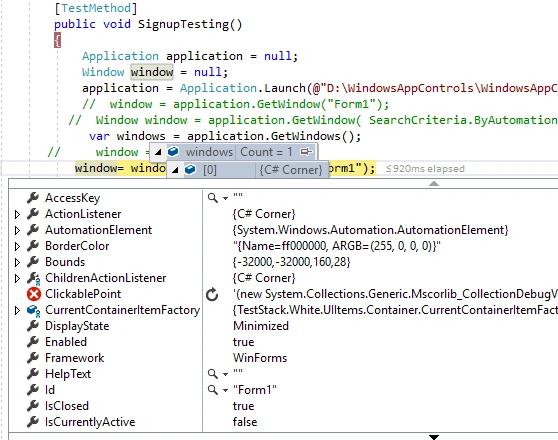Viewport: 558px width, 440px height.
Task: Select the IsCurrentlyActive property row
Action: pyautogui.click(x=283, y=422)
